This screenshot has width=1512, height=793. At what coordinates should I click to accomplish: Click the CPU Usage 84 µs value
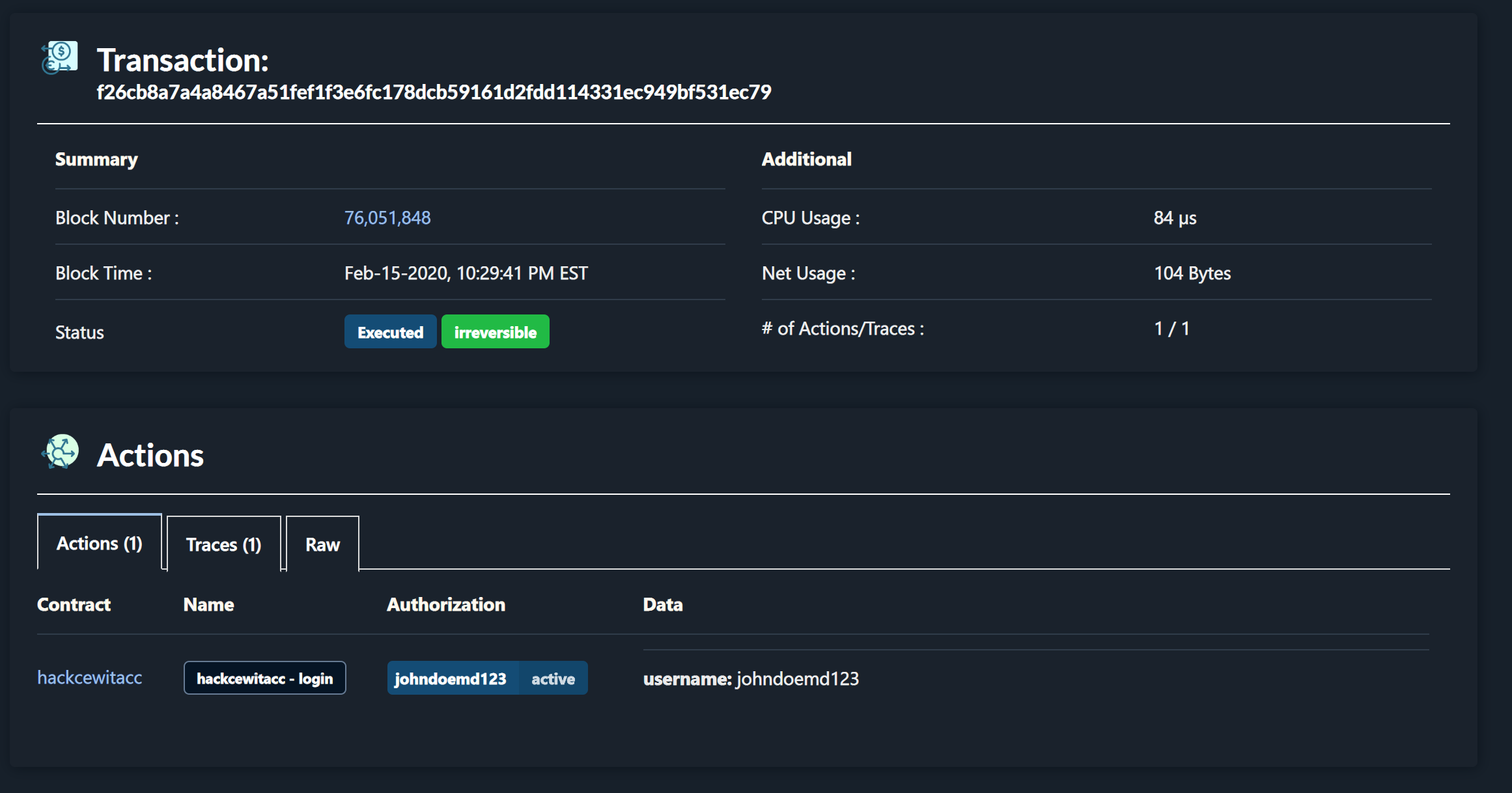[x=1175, y=217]
